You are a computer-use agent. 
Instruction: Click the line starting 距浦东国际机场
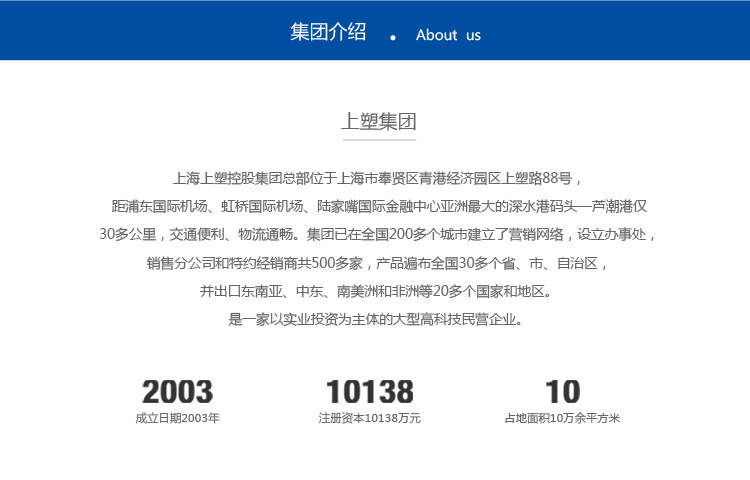tap(379, 206)
